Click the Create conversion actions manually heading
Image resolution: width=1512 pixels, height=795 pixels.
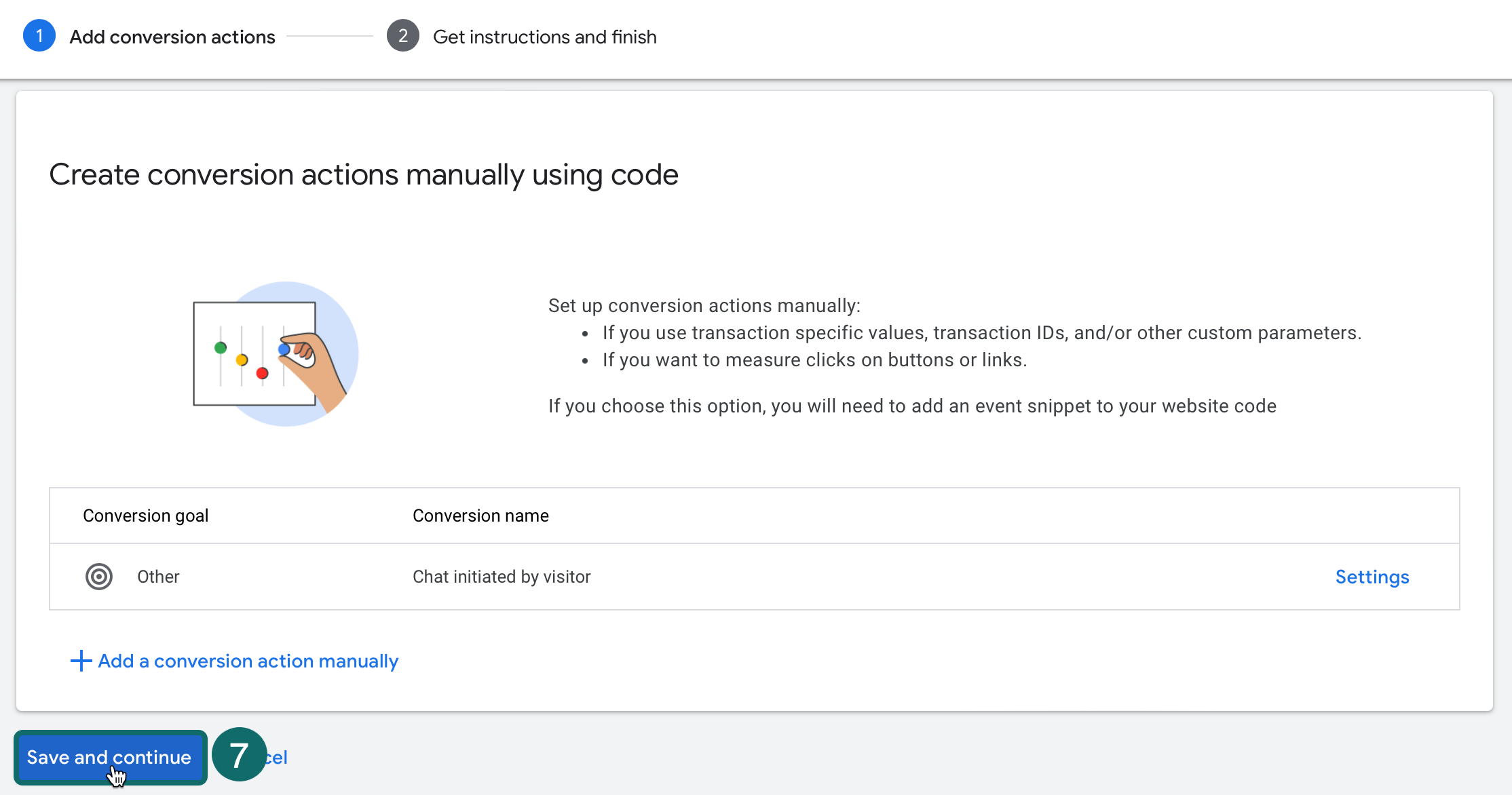[364, 175]
